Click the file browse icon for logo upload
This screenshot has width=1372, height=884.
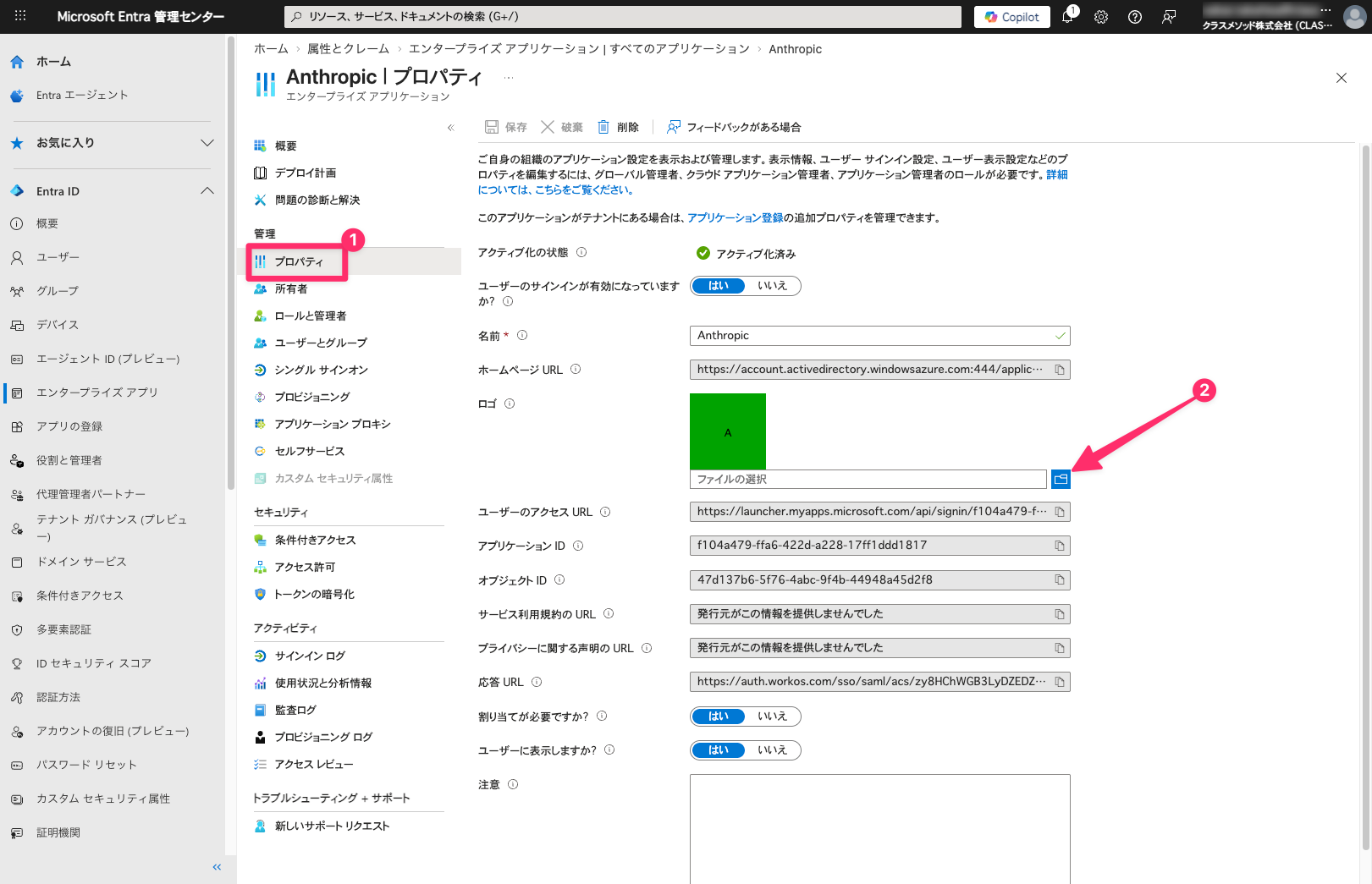pos(1061,480)
